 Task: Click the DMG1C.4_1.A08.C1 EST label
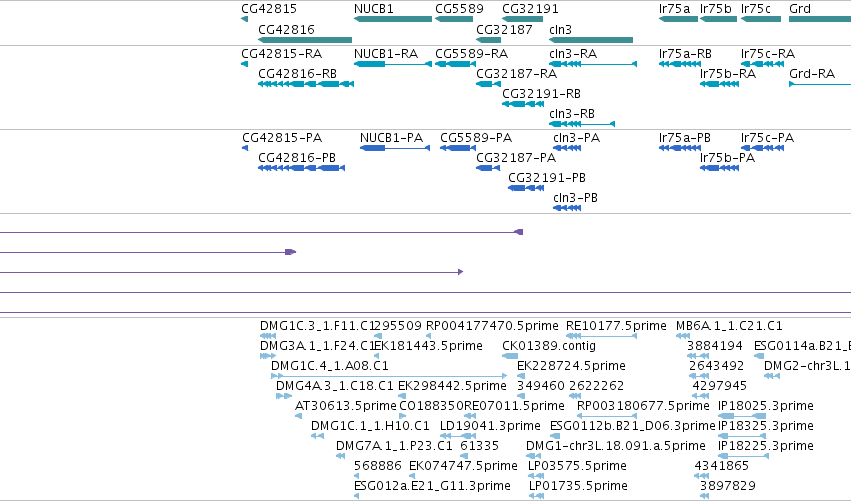coord(329,366)
